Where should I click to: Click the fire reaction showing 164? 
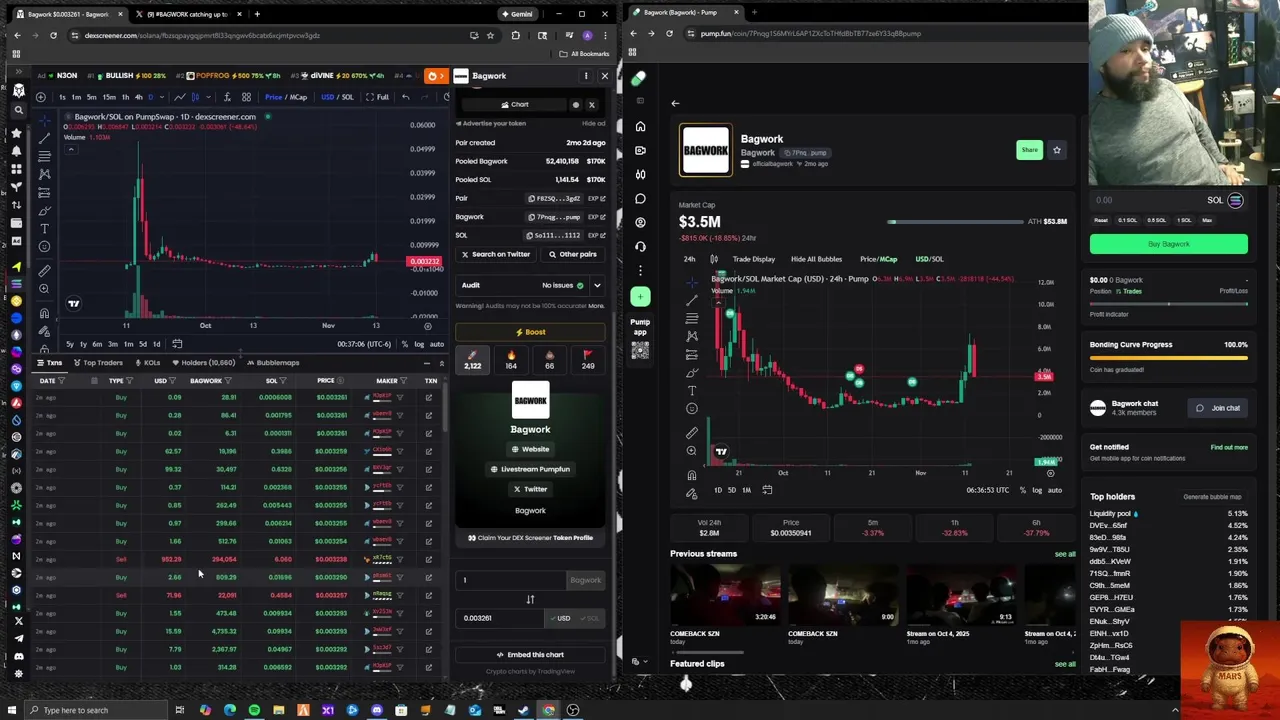(x=511, y=360)
